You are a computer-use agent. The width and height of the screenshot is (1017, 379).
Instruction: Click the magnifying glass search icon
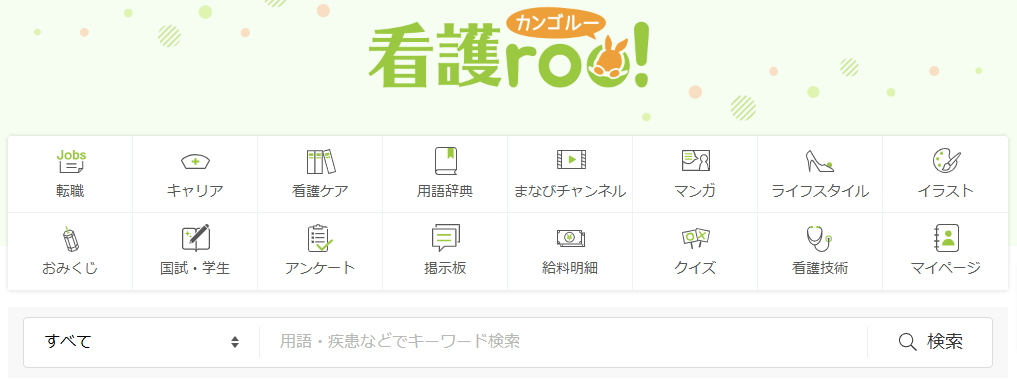(x=907, y=341)
